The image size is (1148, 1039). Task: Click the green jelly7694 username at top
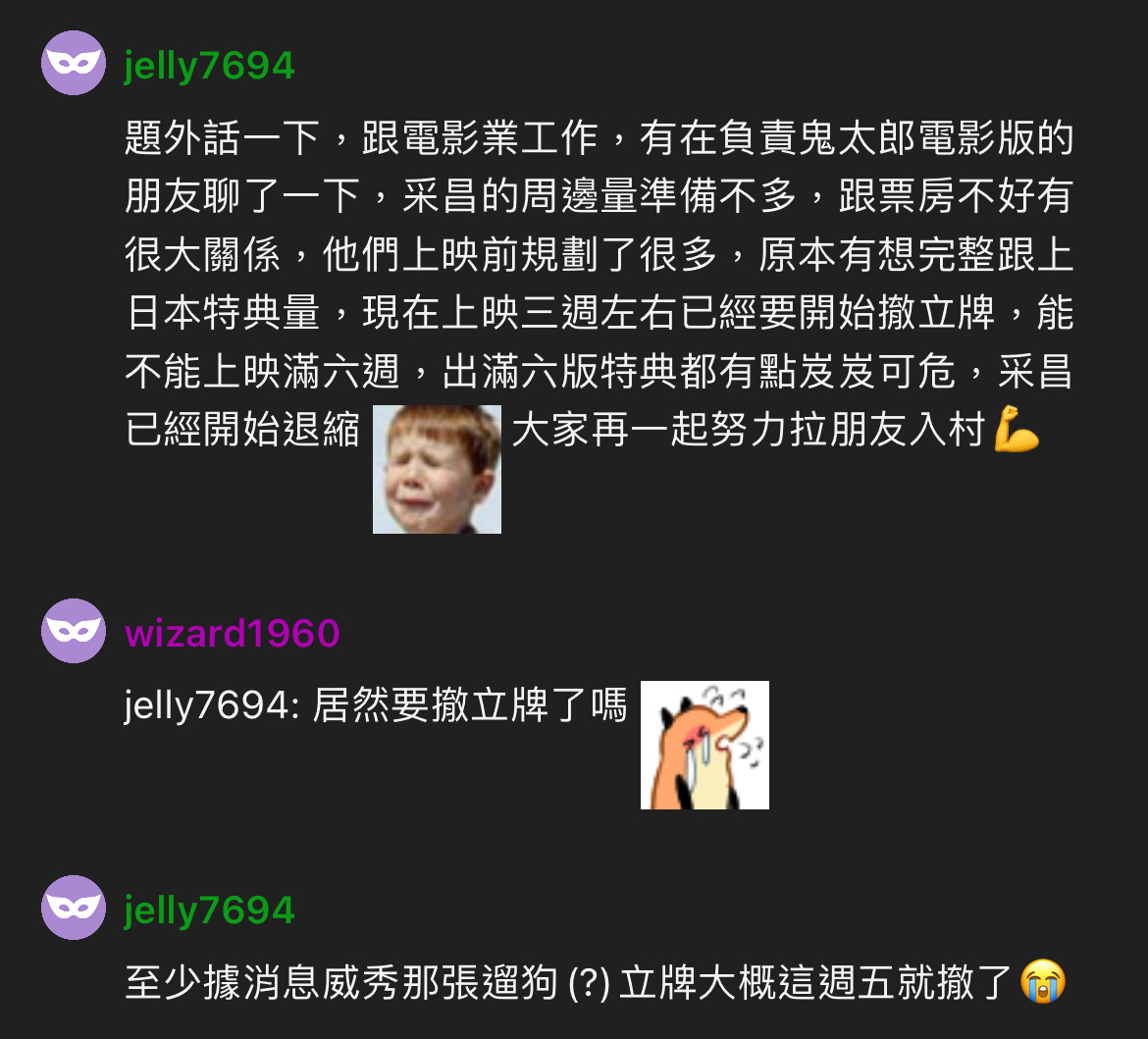coord(209,66)
